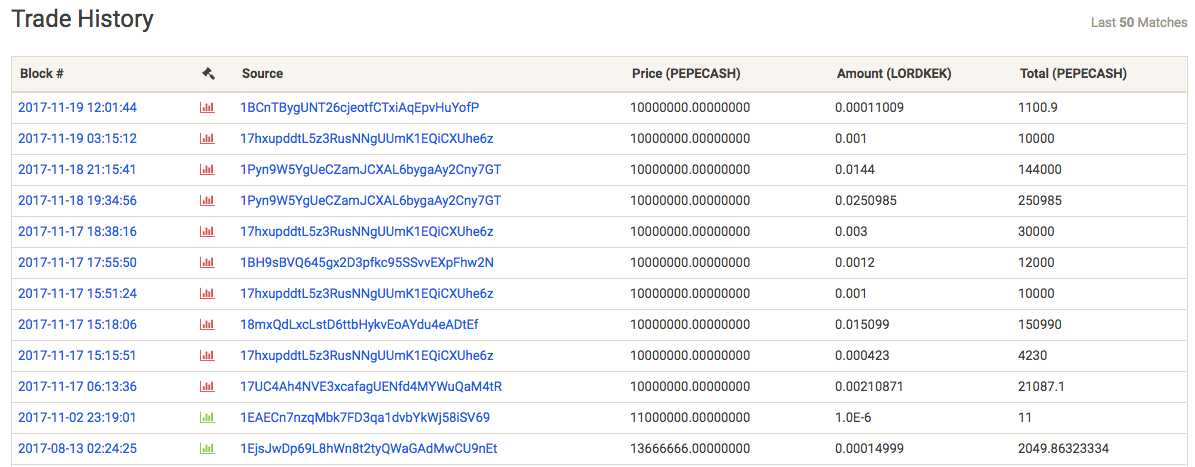The width and height of the screenshot is (1195, 467).
Task: Select the price cell 11000000.00000000
Action: 690,417
